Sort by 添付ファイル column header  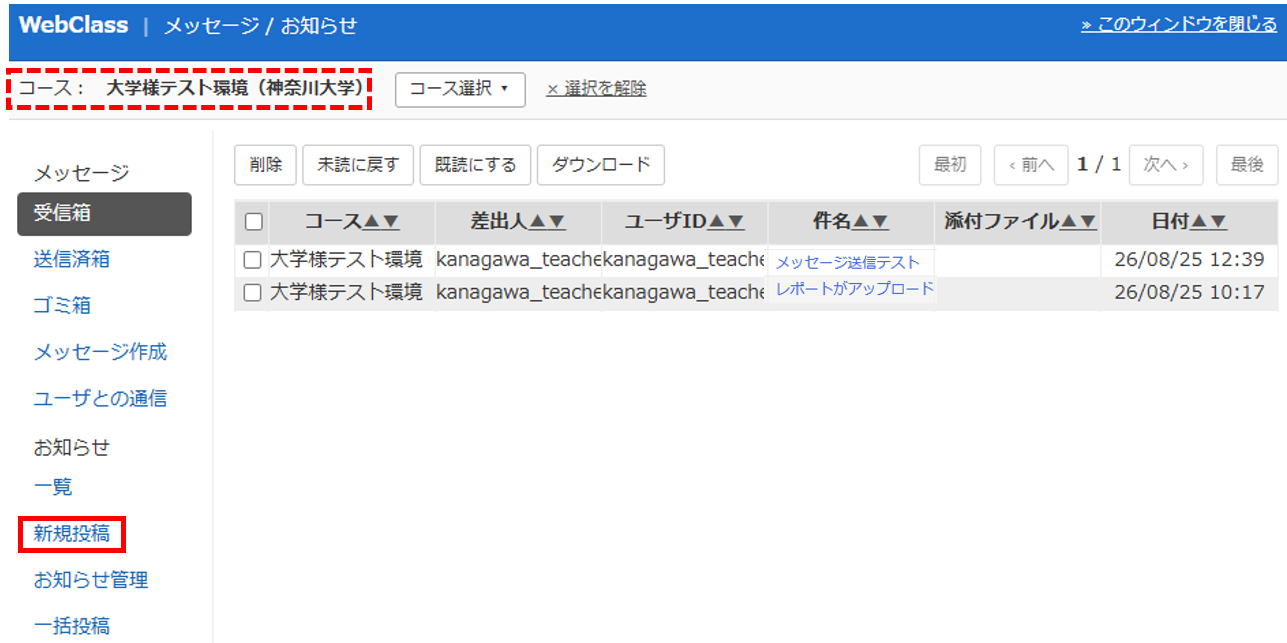1020,222
